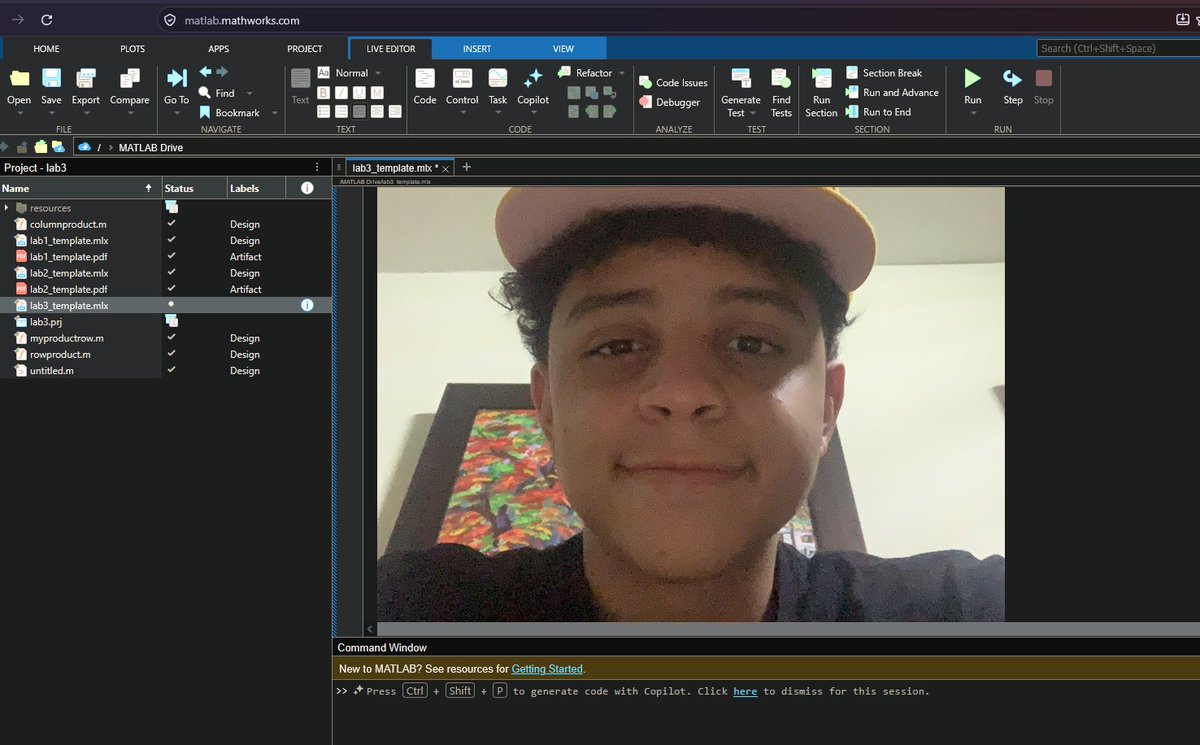Viewport: 1200px width, 745px height.
Task: Toggle bold text formatting
Action: [324, 93]
